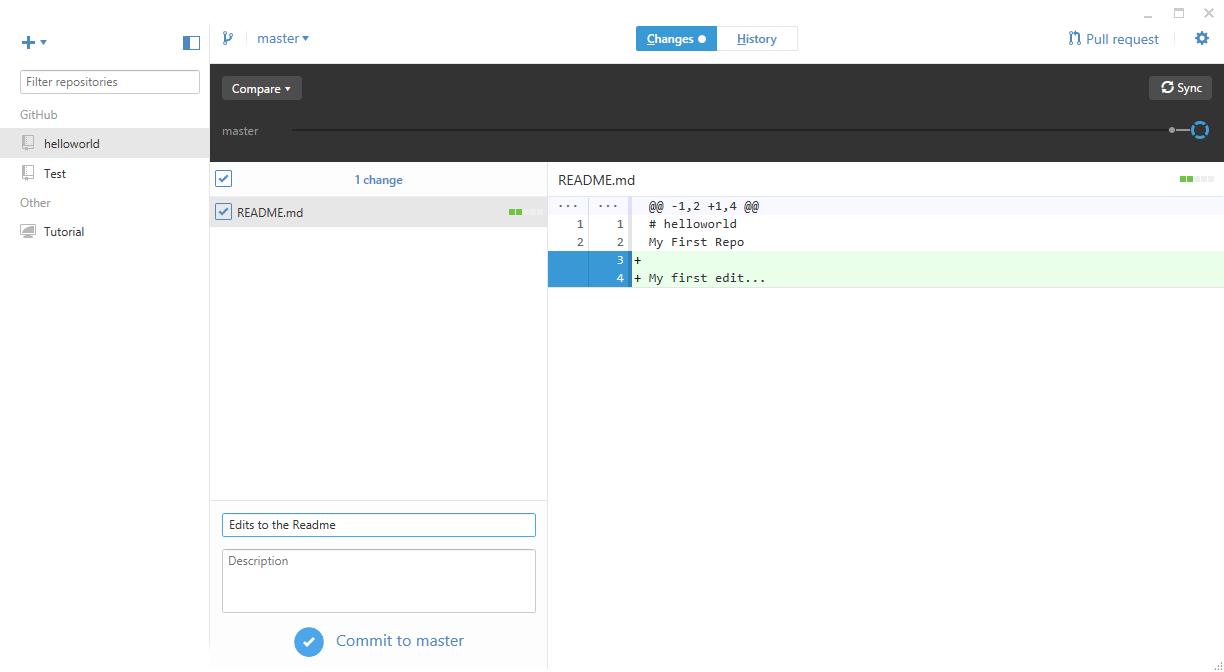Click the Sync circular arrows icon
Screen dimensions: 1224x672
(1167, 88)
